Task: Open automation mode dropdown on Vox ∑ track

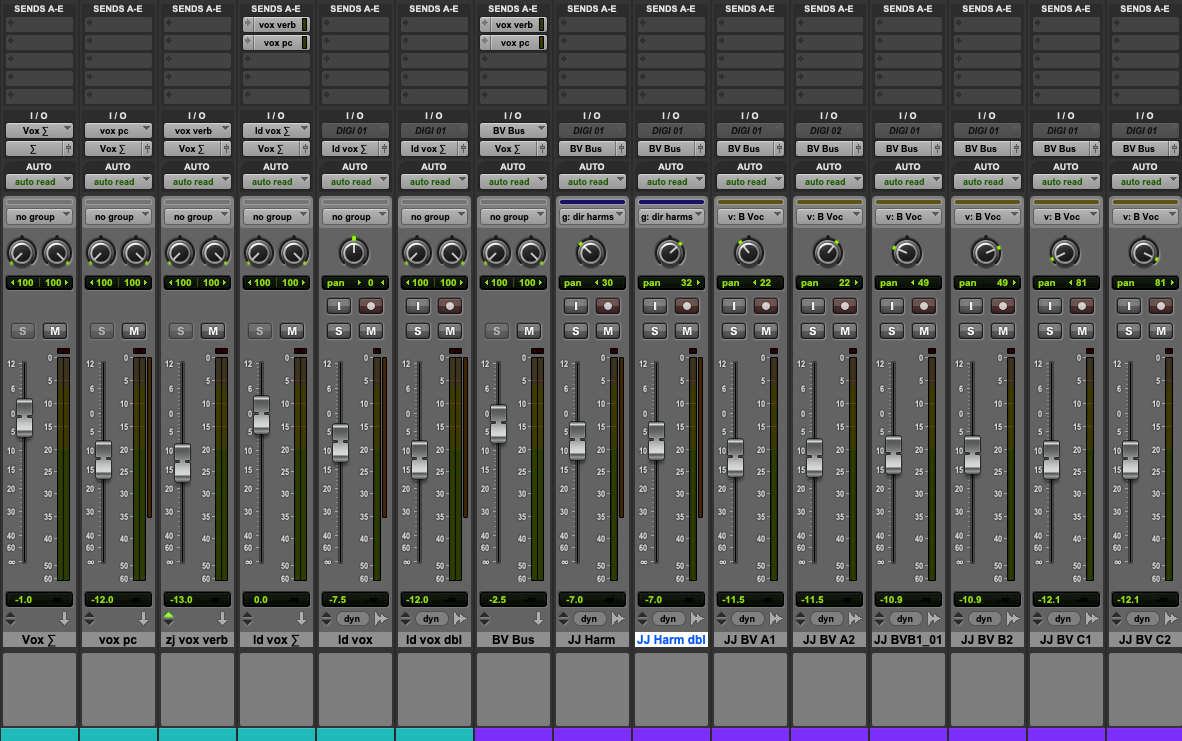Action: [x=39, y=182]
